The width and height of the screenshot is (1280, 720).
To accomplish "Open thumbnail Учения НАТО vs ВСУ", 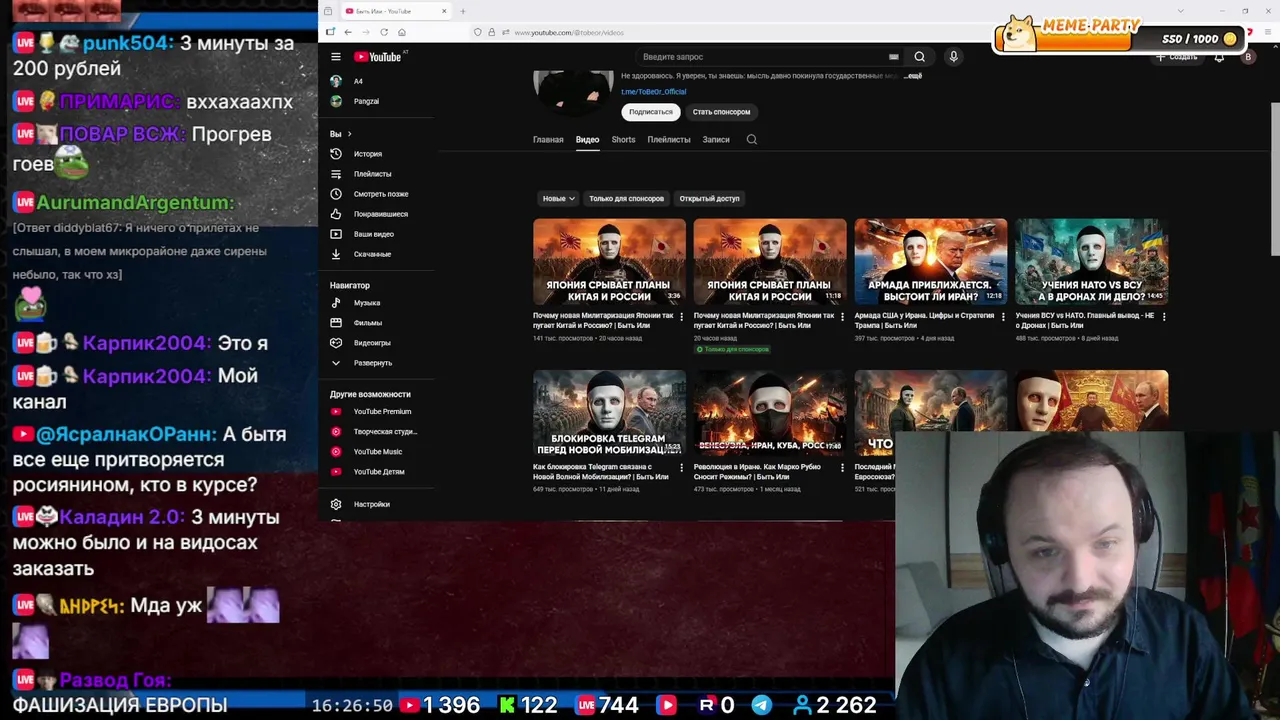I will point(1091,262).
